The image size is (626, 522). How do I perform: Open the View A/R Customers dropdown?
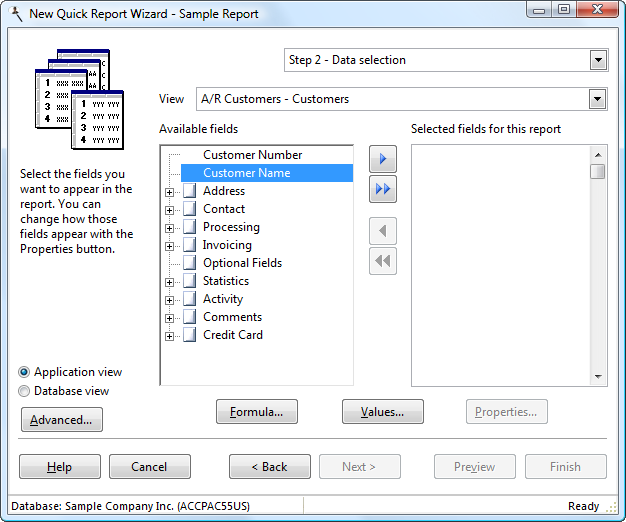click(x=598, y=99)
